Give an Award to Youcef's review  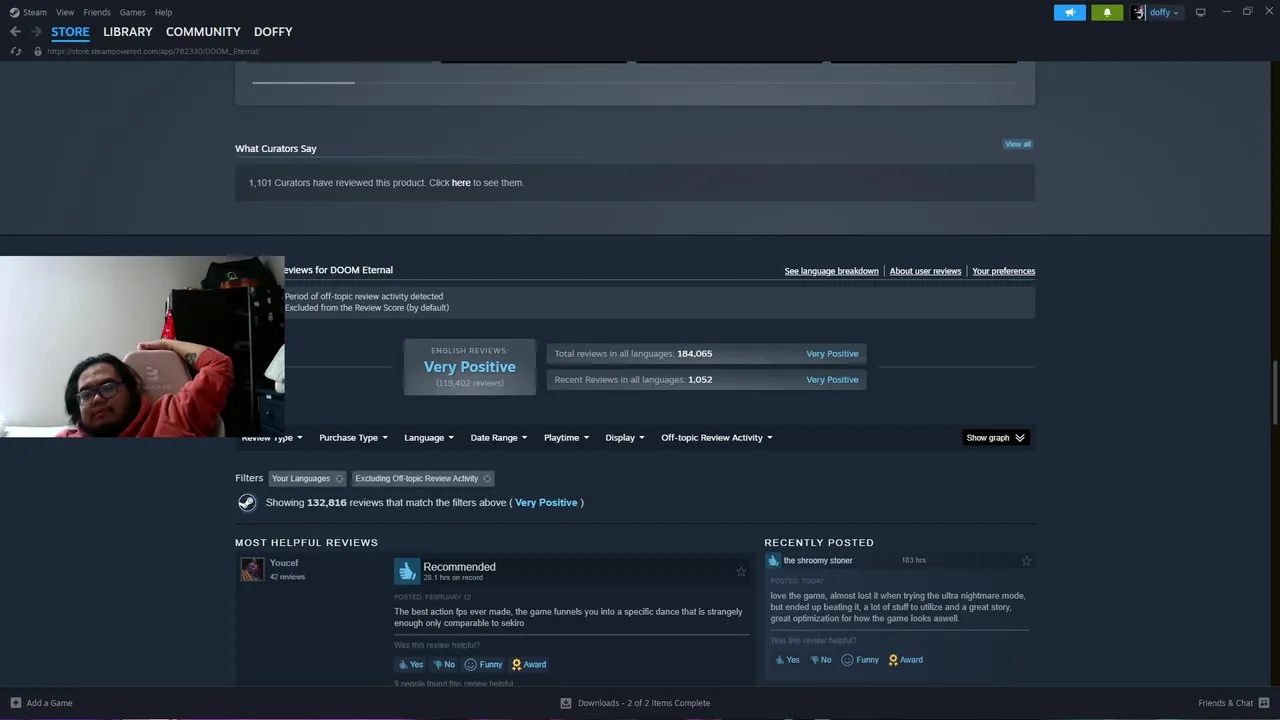[x=529, y=664]
